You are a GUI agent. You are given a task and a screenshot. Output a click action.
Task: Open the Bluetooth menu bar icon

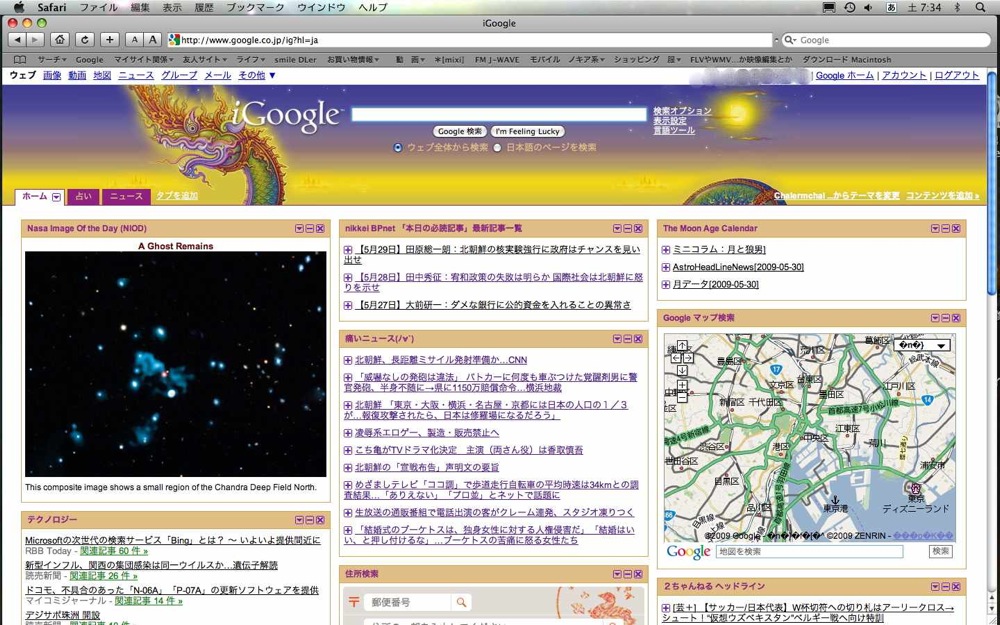tap(957, 7)
